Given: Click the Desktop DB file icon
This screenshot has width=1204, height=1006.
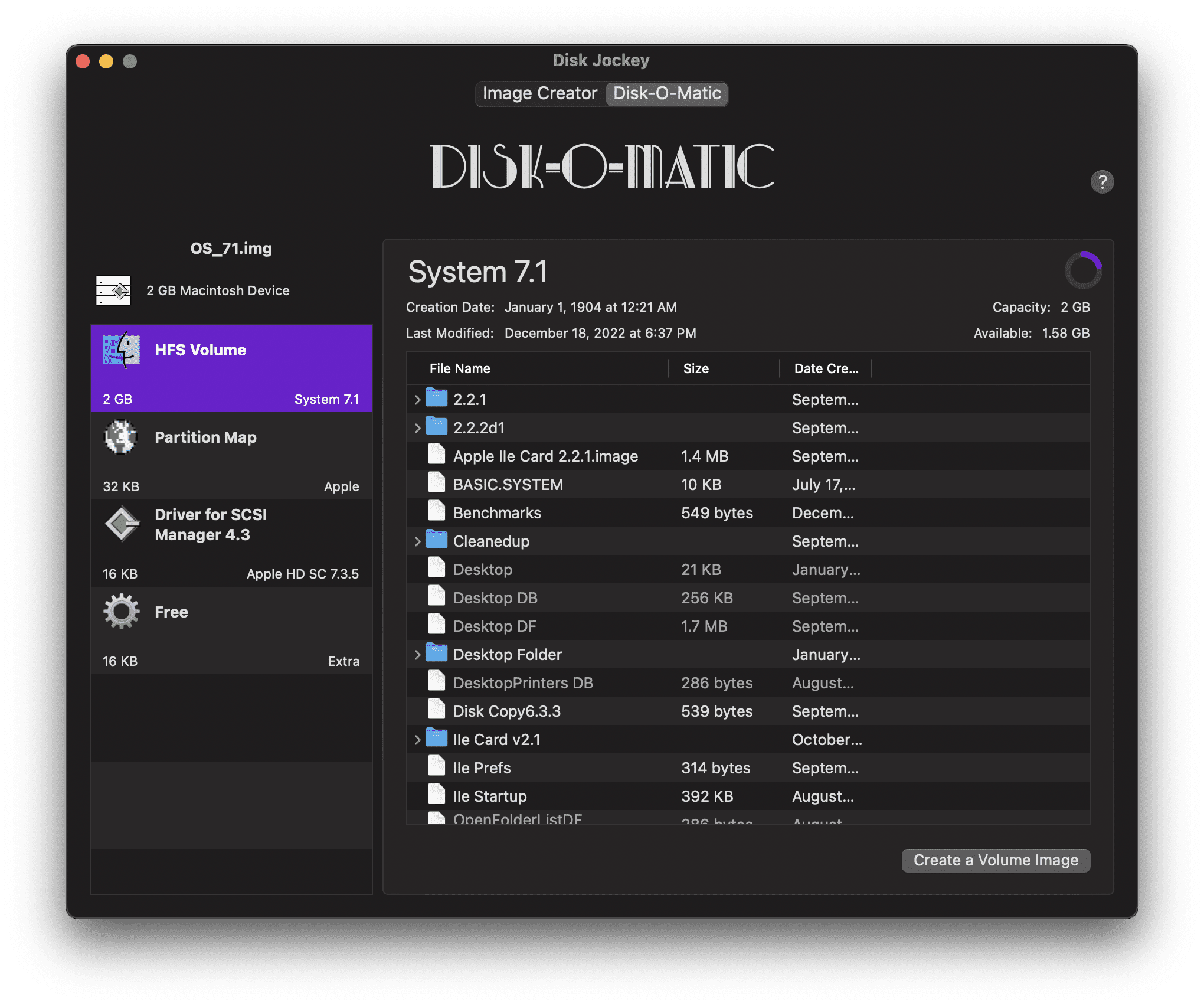Looking at the screenshot, I should [x=437, y=596].
